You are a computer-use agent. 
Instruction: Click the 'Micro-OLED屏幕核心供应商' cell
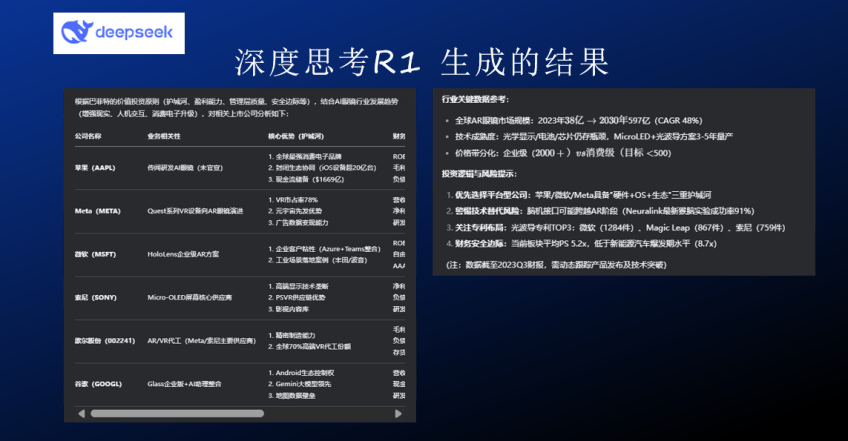point(189,298)
